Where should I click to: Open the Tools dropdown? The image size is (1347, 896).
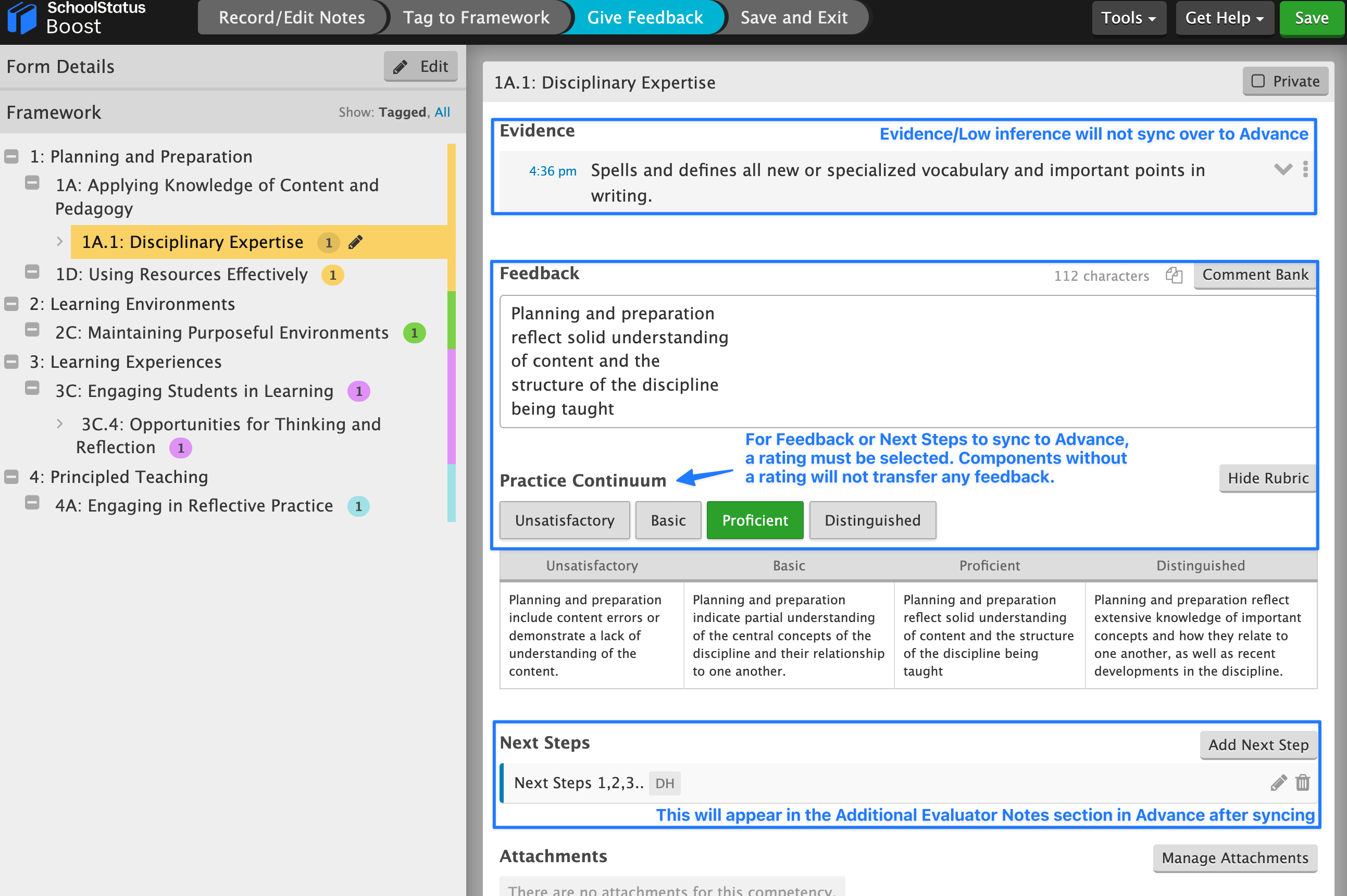1129,18
